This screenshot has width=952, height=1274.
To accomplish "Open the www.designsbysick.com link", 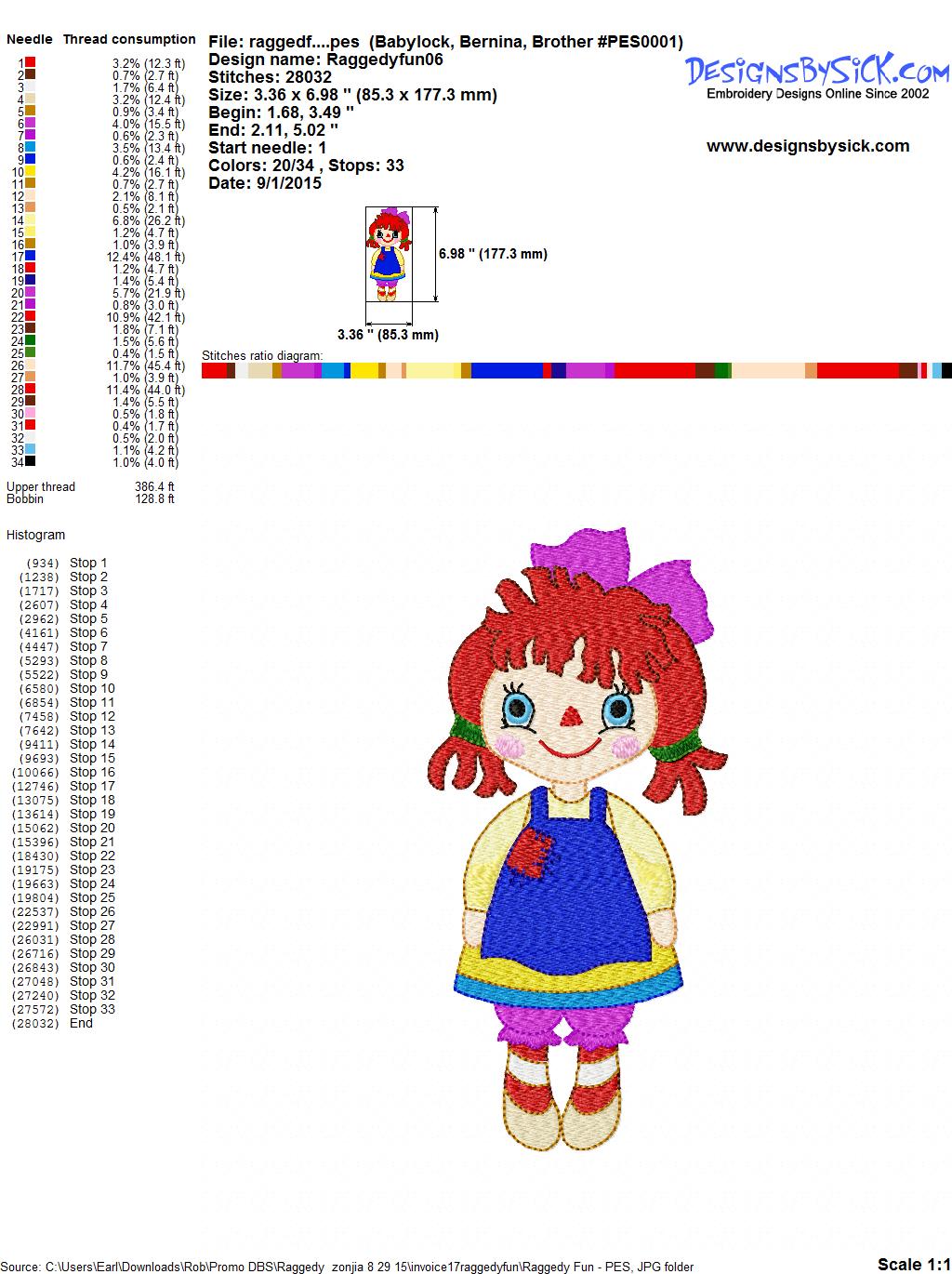I will [x=807, y=146].
